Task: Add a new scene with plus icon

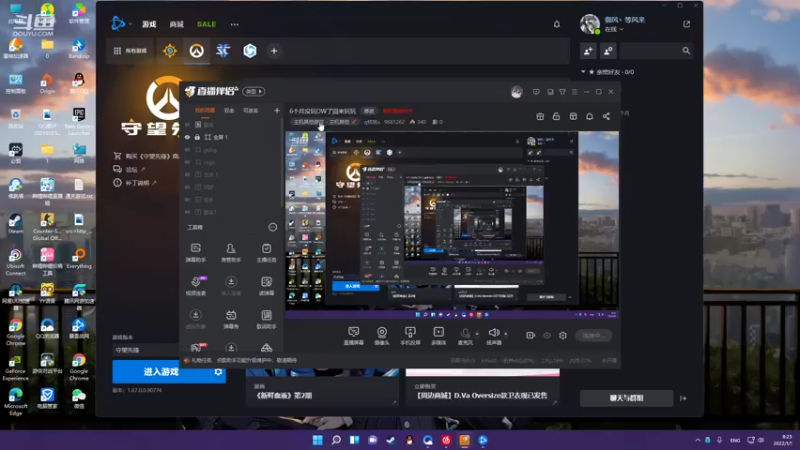Action: tap(277, 110)
